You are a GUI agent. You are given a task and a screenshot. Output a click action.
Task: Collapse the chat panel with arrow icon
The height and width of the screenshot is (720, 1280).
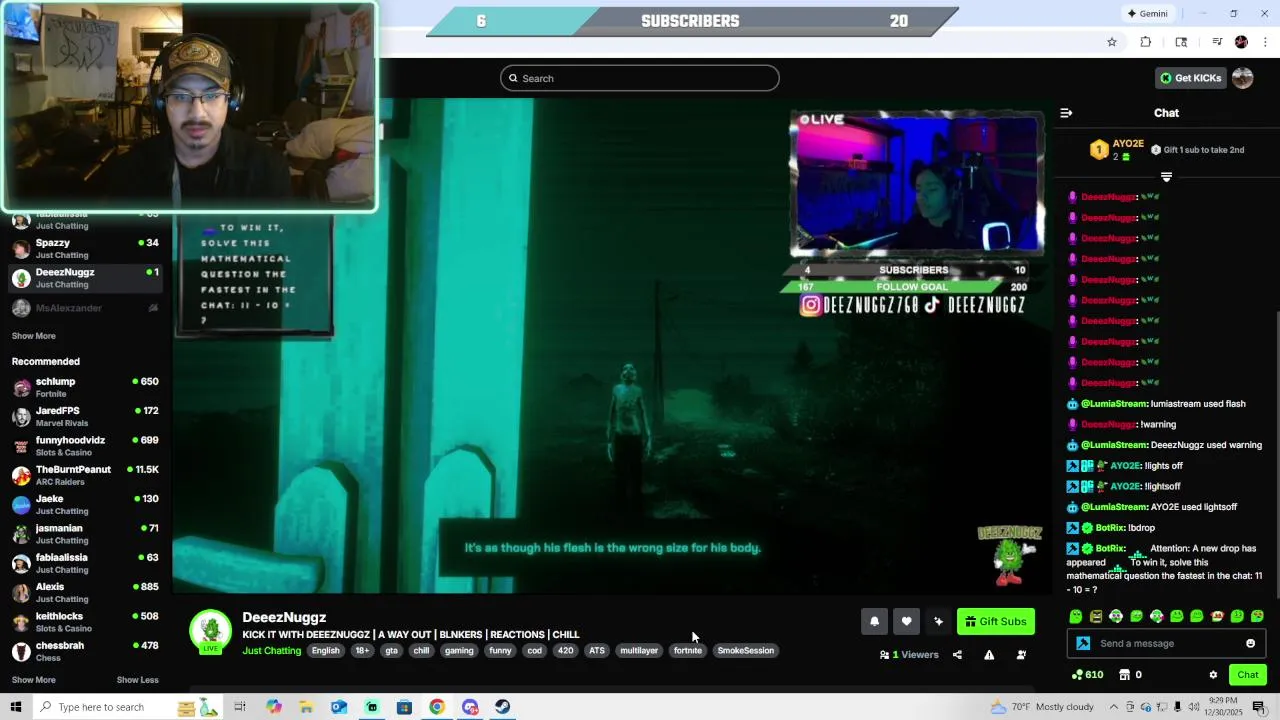tap(1066, 113)
